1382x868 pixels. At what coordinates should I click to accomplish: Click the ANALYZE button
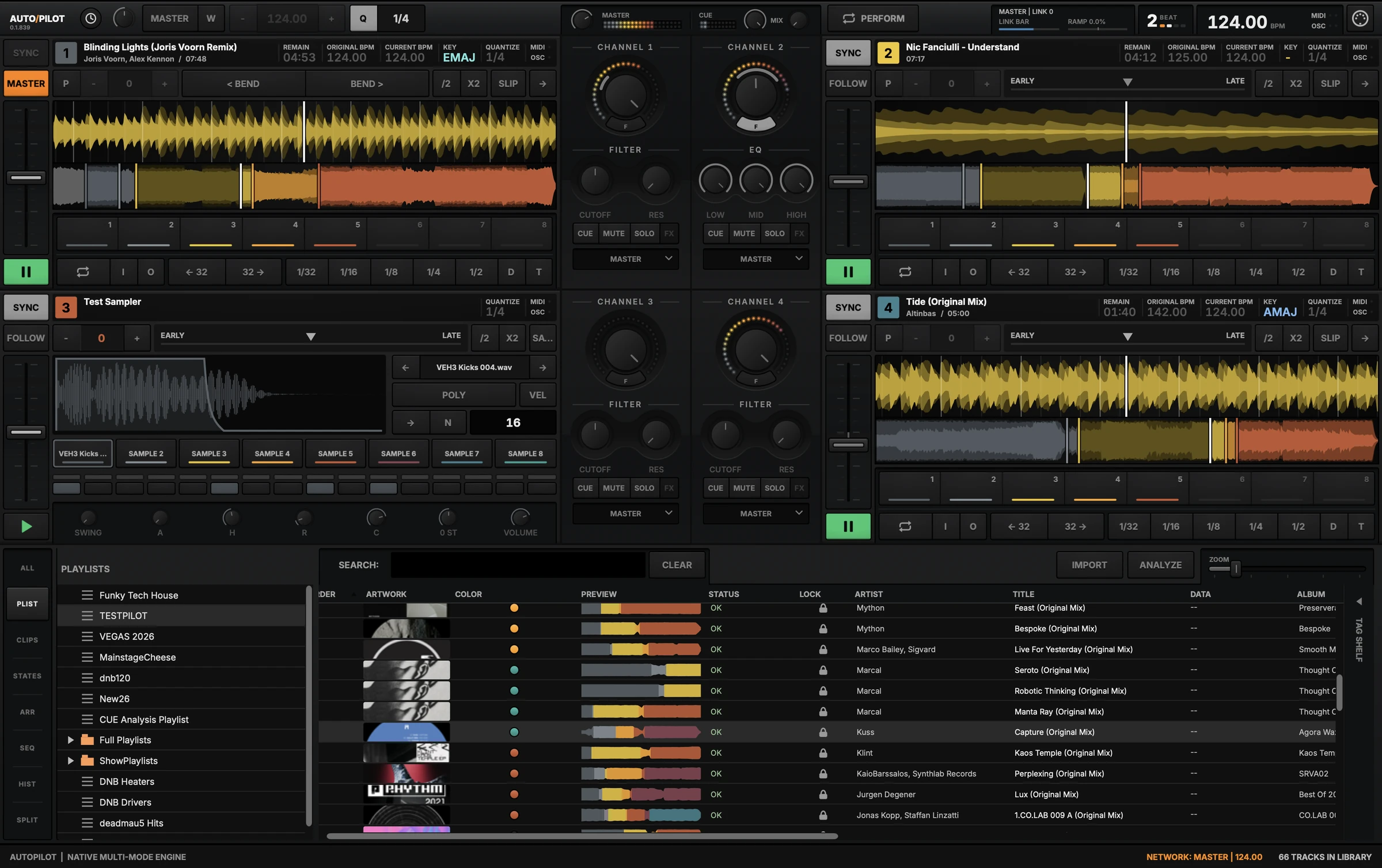[x=1160, y=565]
